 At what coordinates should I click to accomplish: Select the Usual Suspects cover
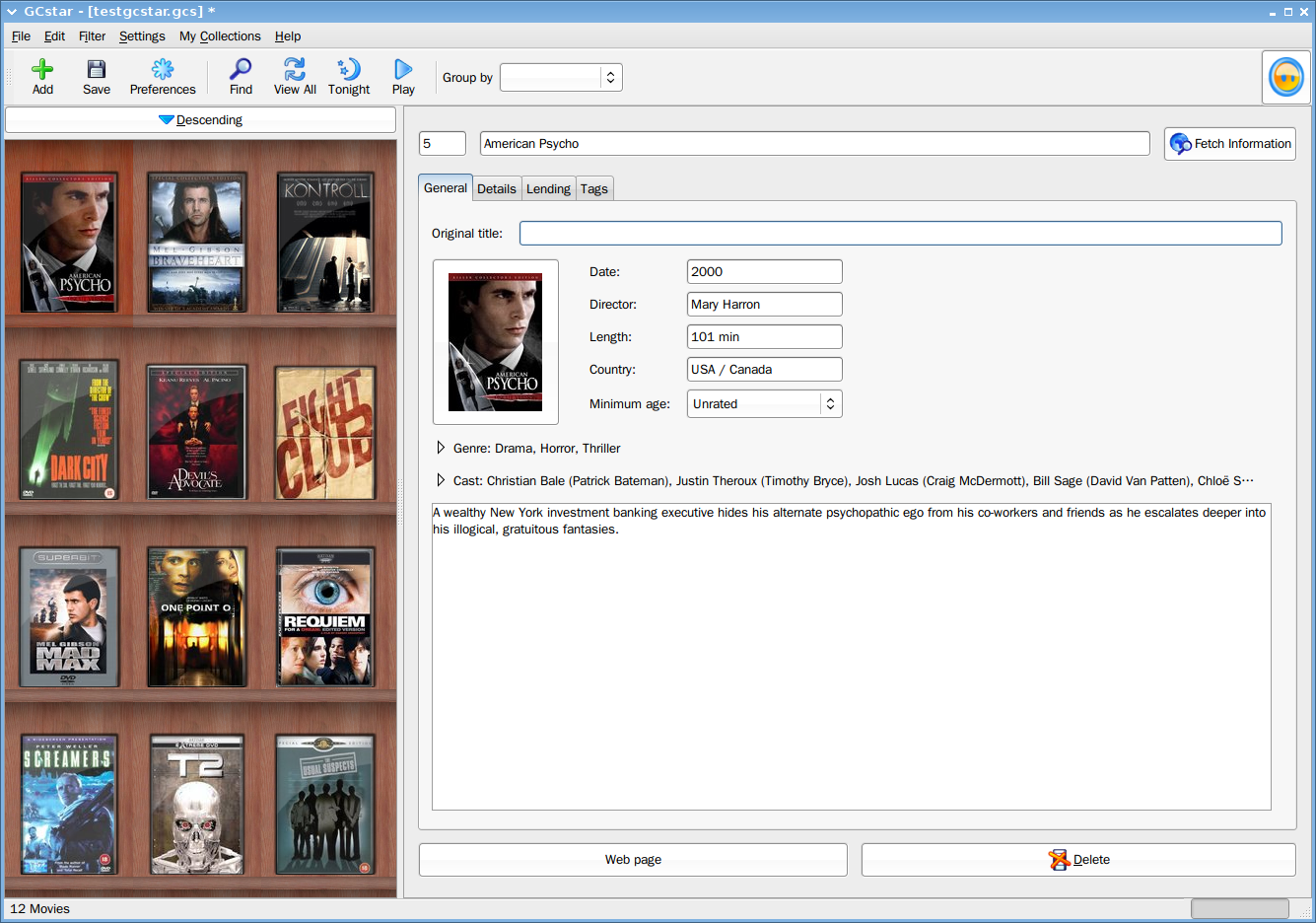tap(324, 805)
